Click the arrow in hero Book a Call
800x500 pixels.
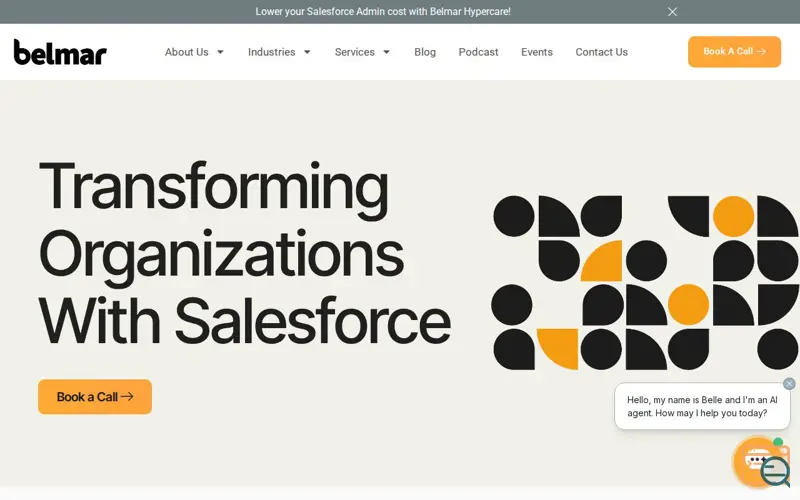[x=127, y=396]
